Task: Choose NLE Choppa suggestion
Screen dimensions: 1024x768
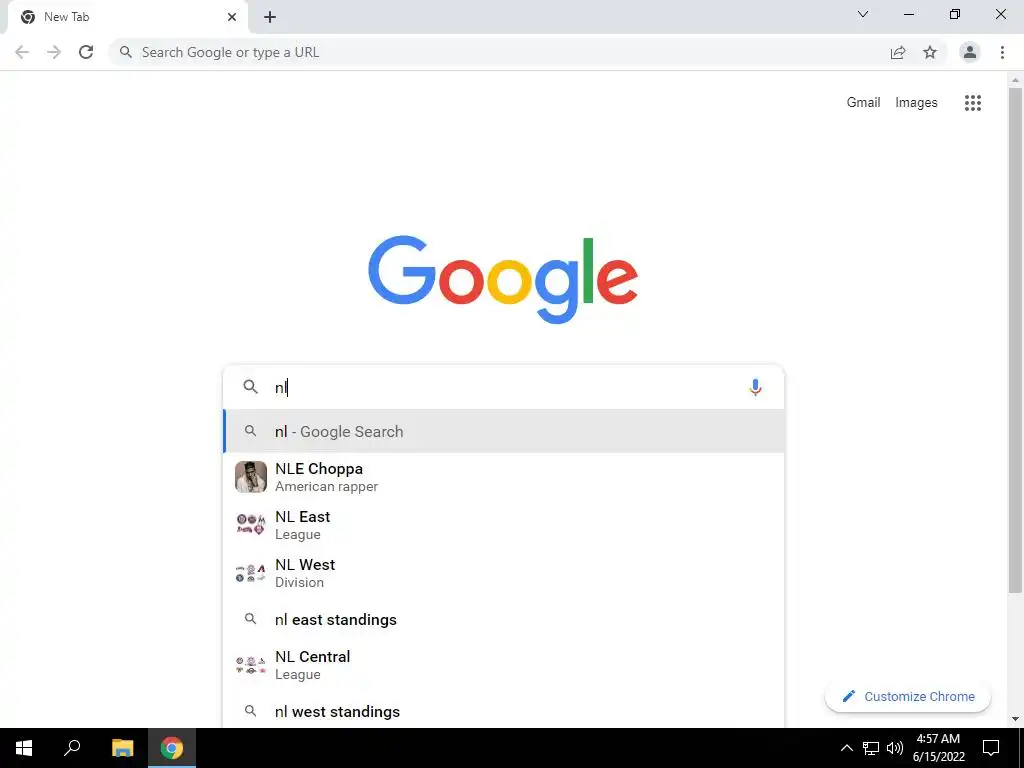Action: 504,477
